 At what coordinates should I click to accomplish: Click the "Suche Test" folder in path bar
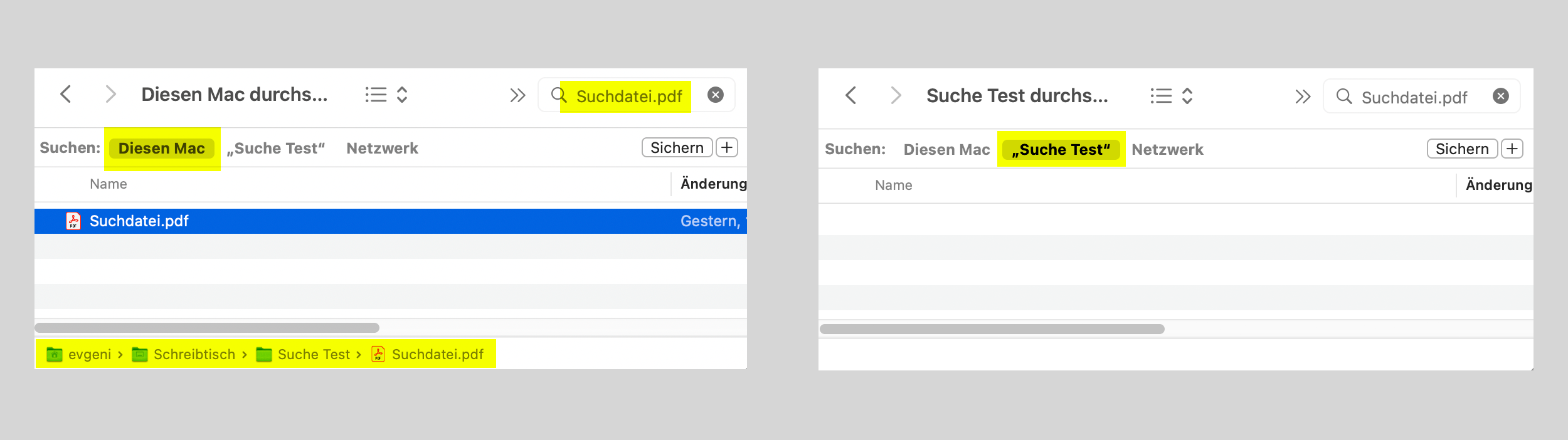(x=313, y=355)
